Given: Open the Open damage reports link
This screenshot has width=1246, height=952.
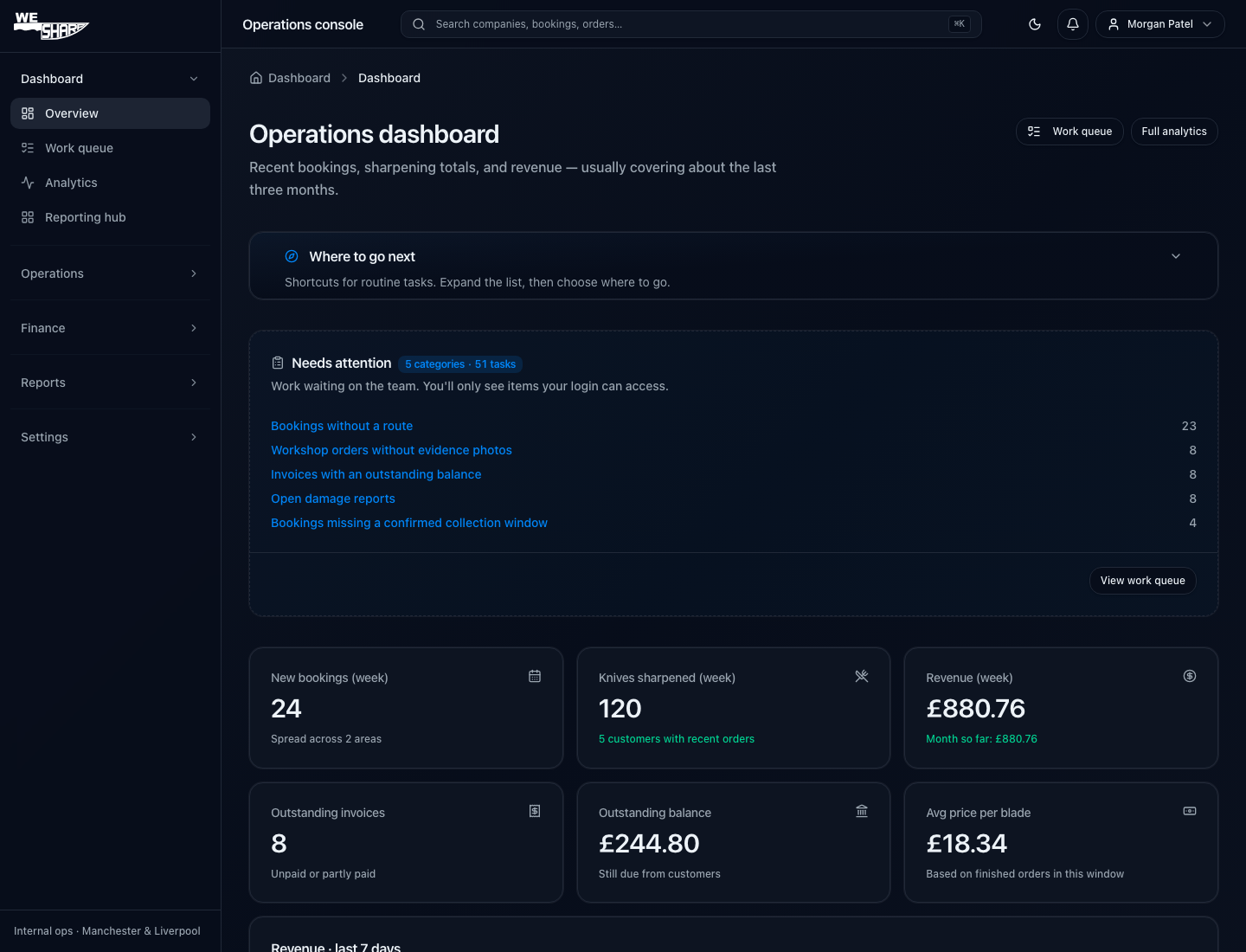Looking at the screenshot, I should 333,499.
